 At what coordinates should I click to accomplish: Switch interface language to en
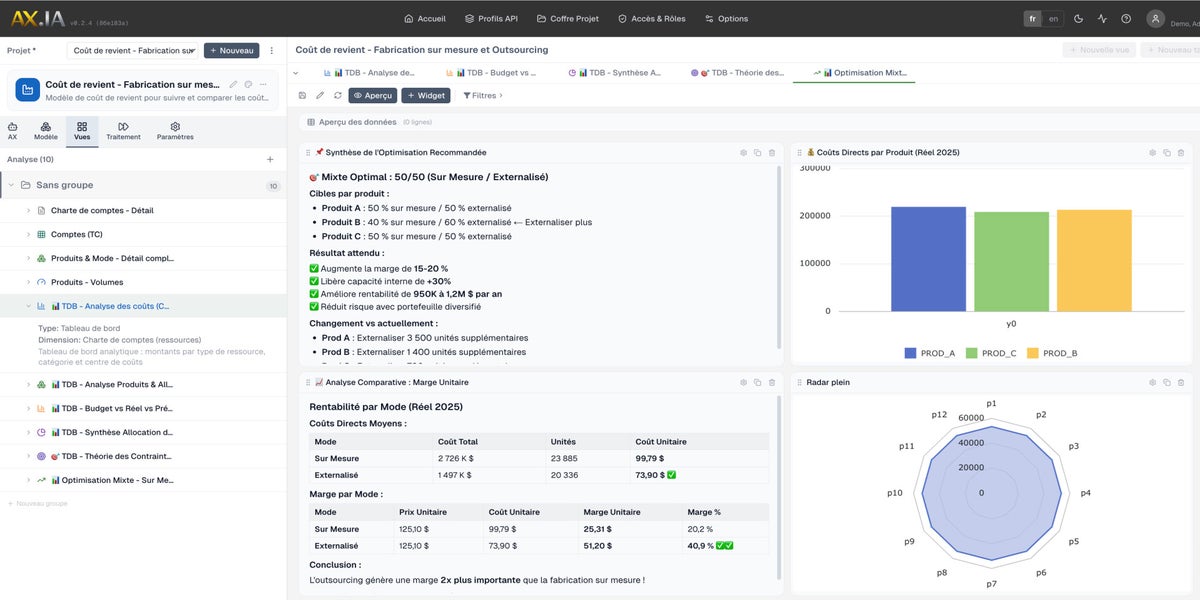coord(1055,18)
